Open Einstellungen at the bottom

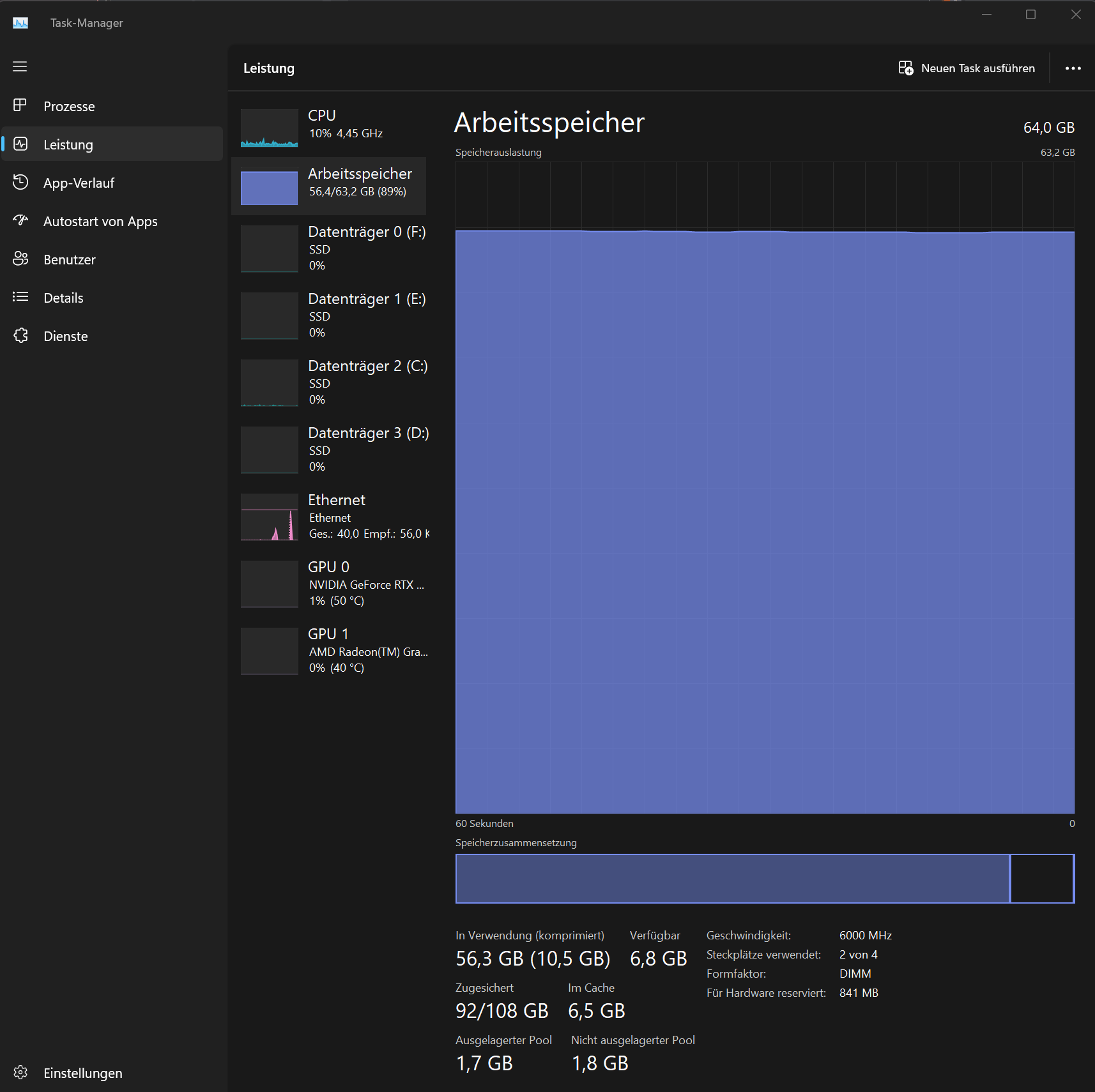(x=112, y=1073)
